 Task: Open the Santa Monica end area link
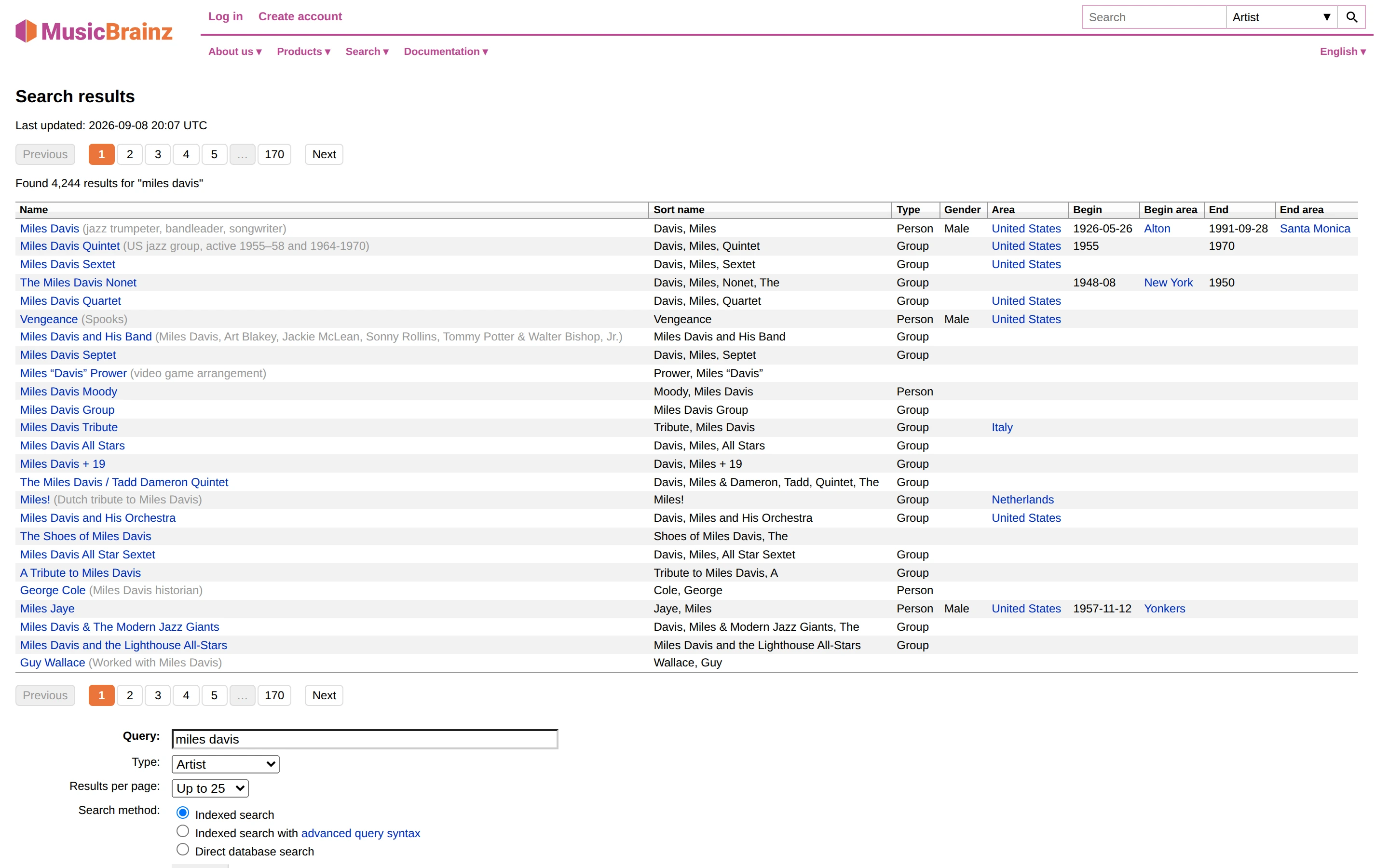(1314, 229)
